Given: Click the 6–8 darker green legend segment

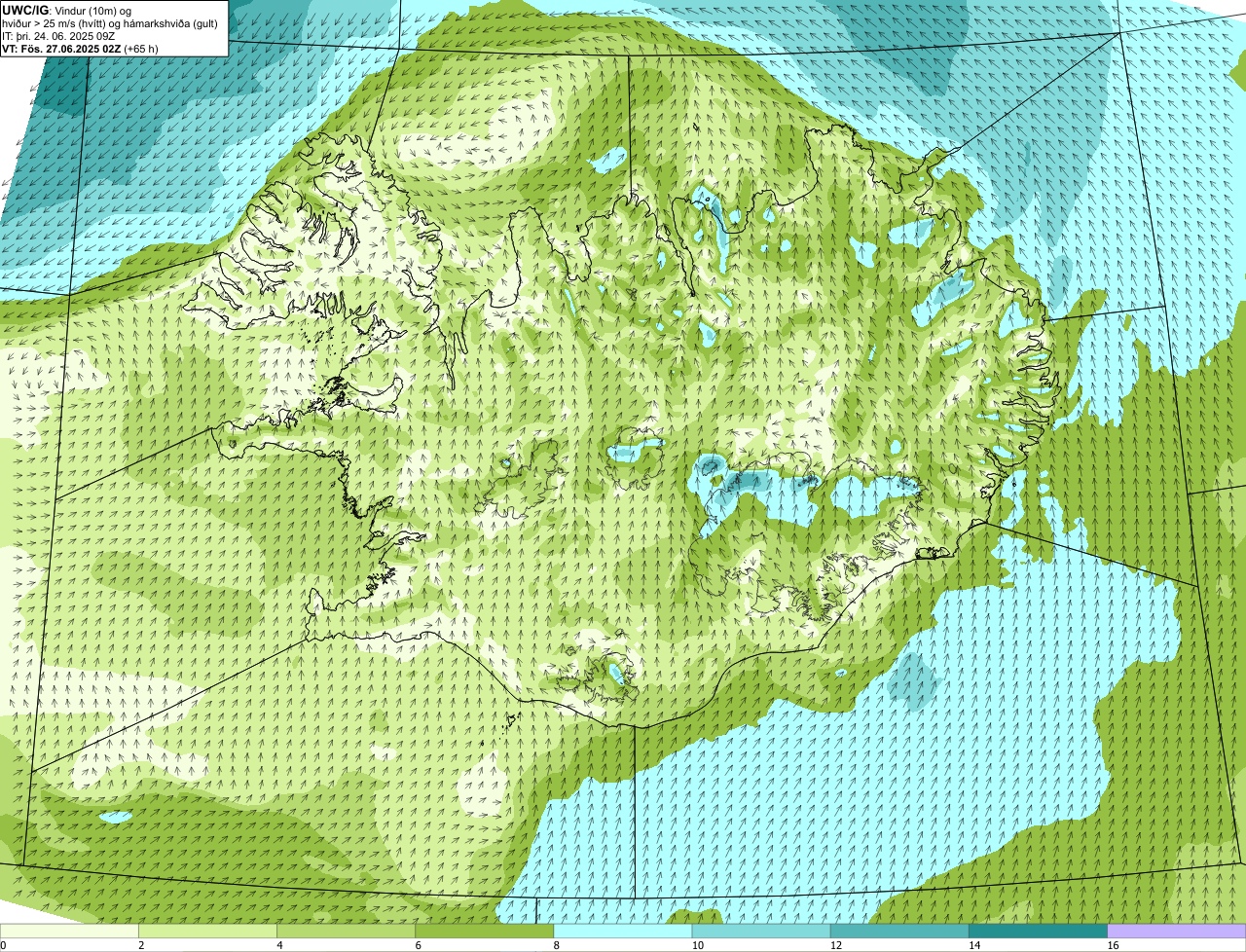Looking at the screenshot, I should 485,932.
